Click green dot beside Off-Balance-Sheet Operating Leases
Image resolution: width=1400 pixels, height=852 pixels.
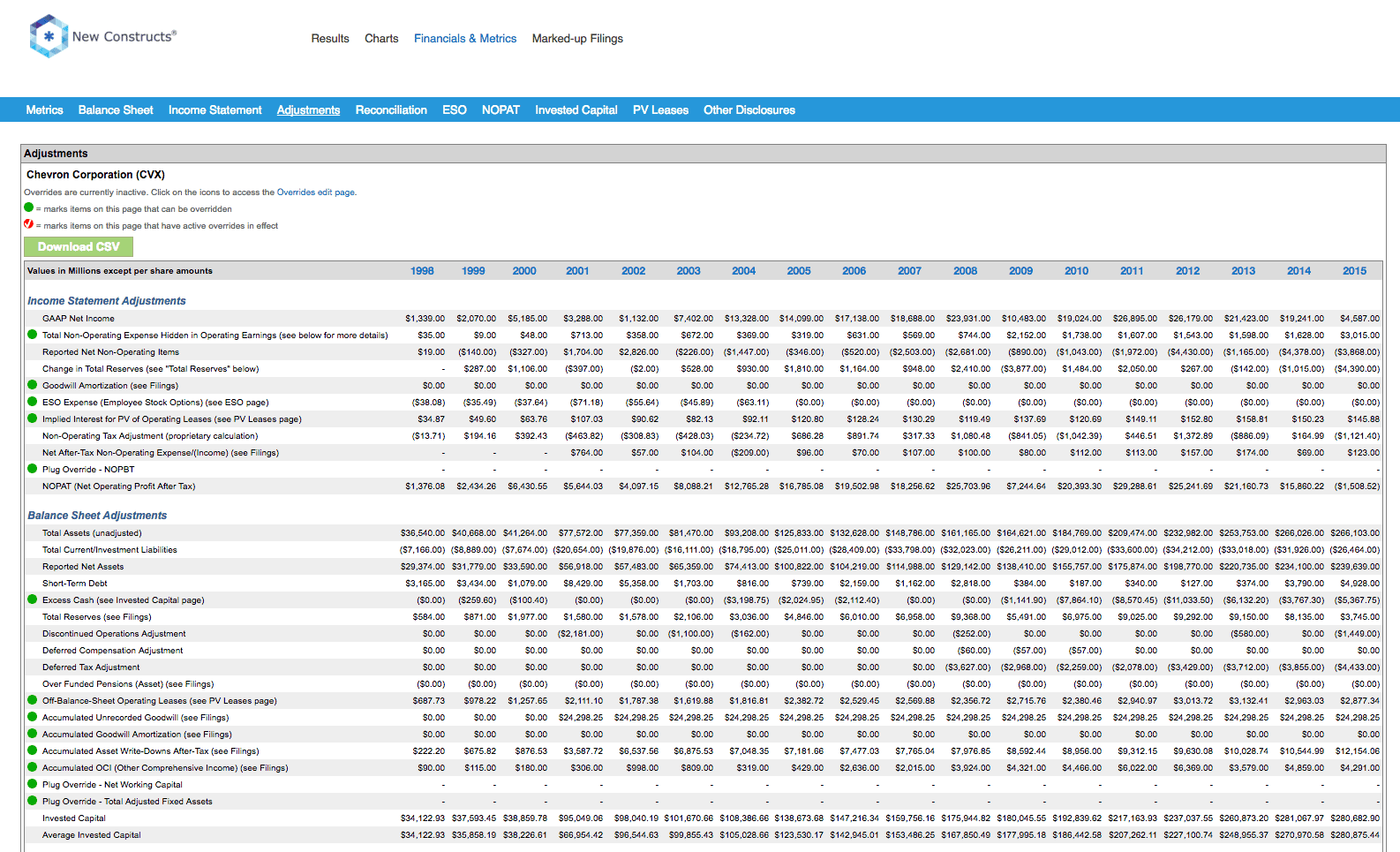tap(33, 700)
